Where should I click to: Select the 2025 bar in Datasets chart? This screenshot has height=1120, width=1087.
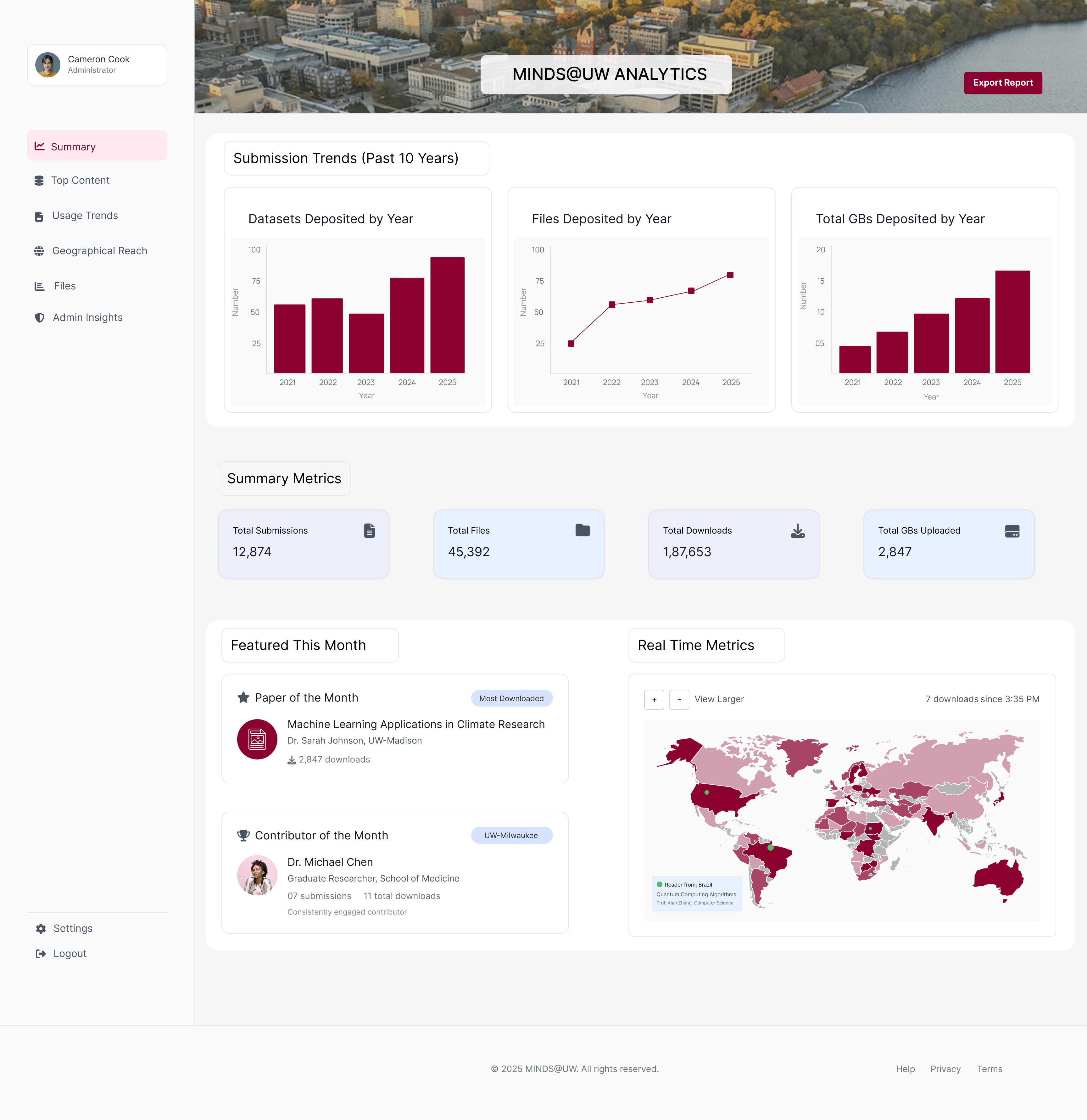447,315
